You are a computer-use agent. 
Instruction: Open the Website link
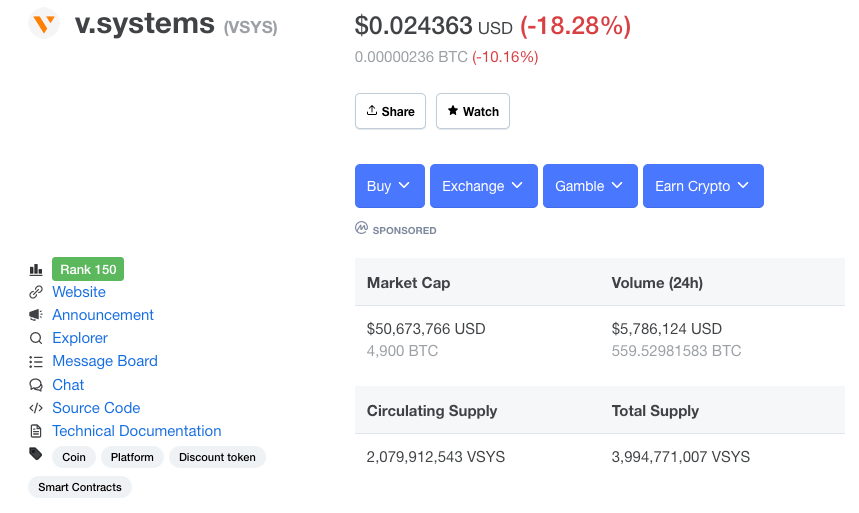click(x=79, y=292)
